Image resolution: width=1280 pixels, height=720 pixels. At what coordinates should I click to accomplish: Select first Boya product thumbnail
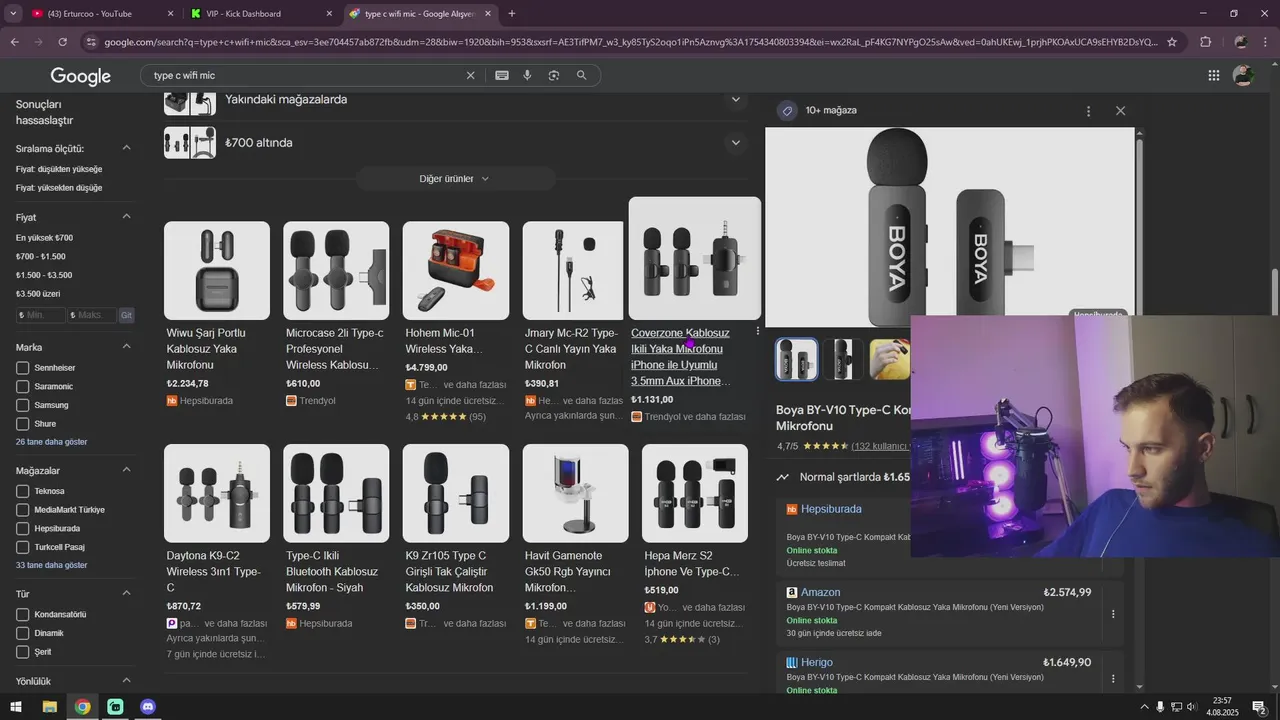click(x=797, y=360)
